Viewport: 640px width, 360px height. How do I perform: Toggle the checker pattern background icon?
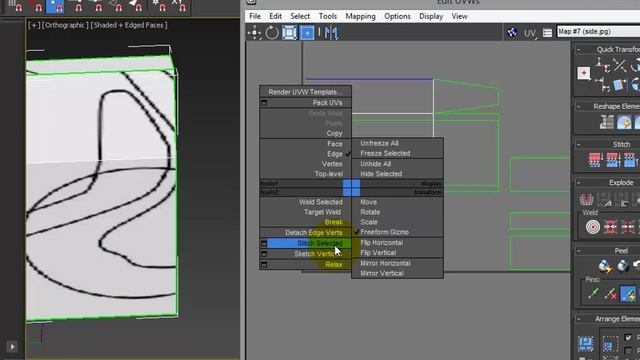click(x=512, y=32)
